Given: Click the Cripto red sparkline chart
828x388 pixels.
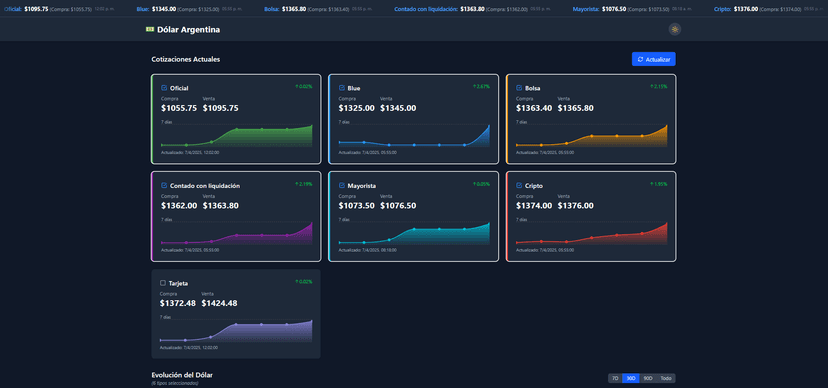Looking at the screenshot, I should (591, 234).
